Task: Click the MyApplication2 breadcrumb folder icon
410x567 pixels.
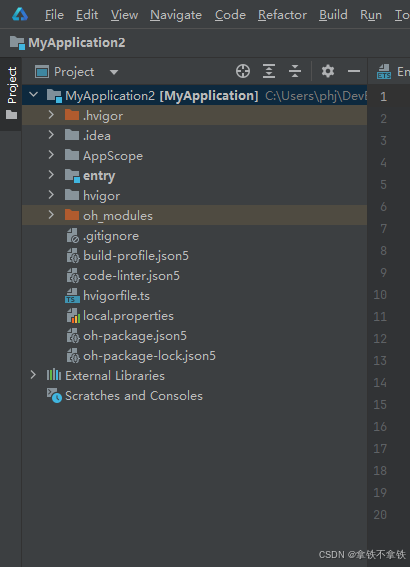Action: point(17,43)
